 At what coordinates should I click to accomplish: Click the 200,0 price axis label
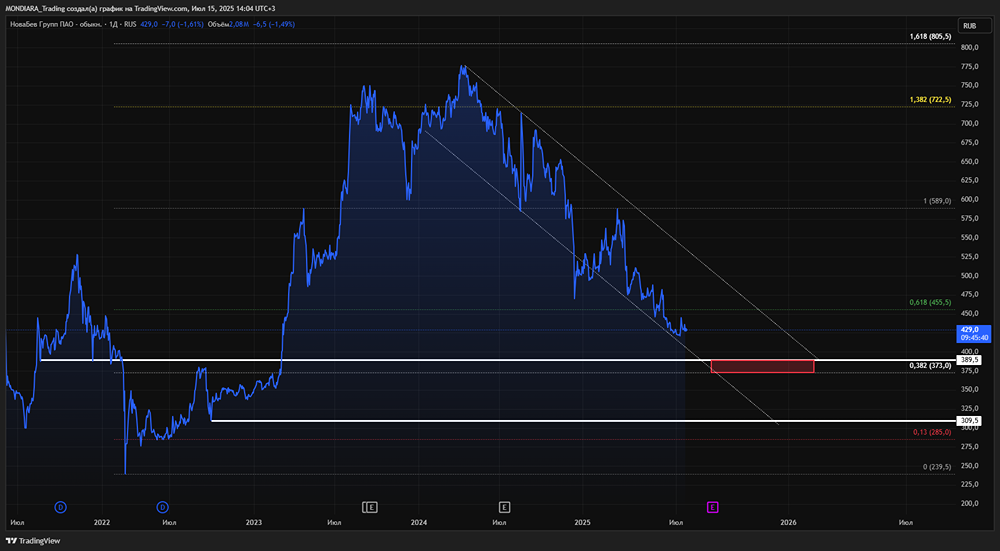[969, 503]
